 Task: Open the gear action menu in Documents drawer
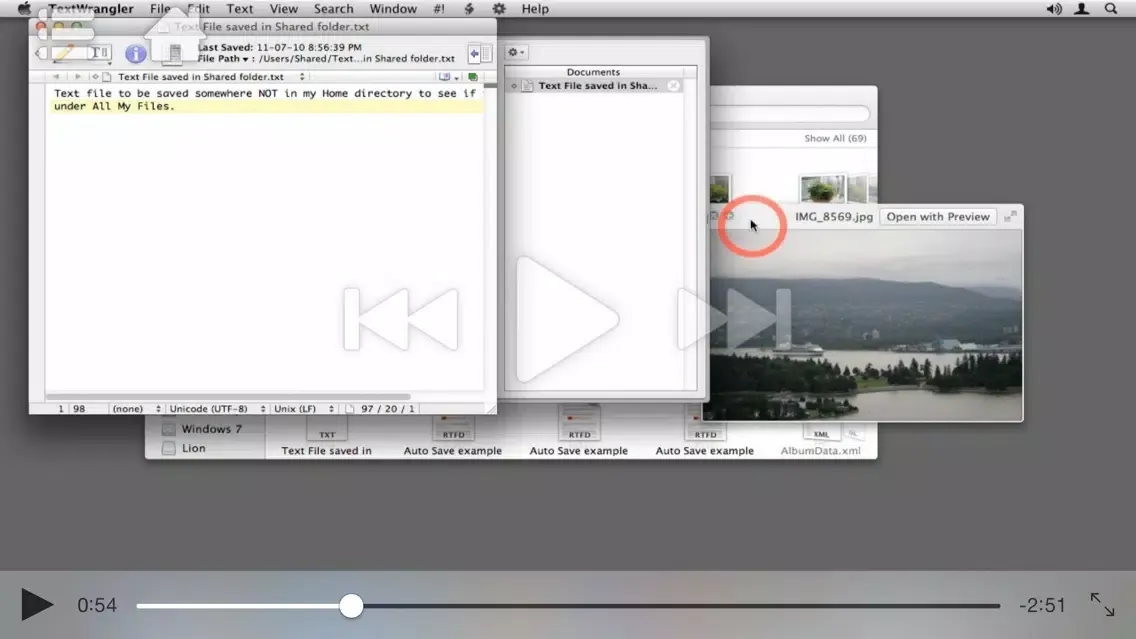click(x=516, y=52)
